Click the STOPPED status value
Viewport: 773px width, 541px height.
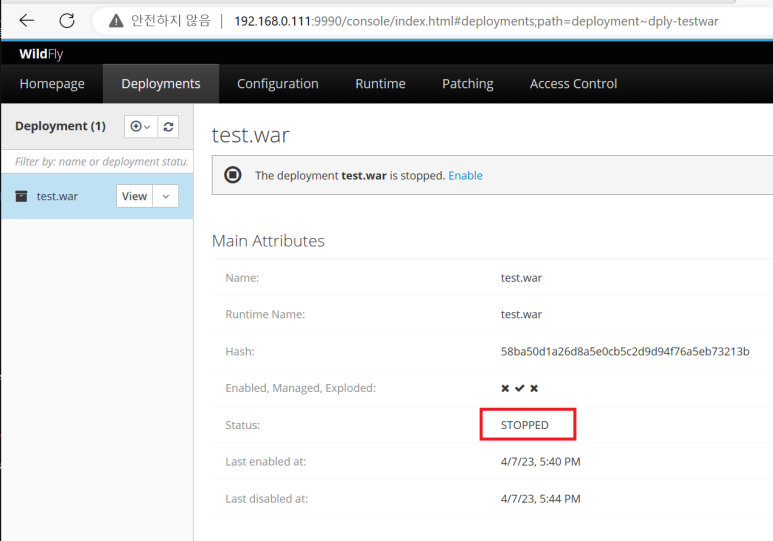[x=525, y=425]
